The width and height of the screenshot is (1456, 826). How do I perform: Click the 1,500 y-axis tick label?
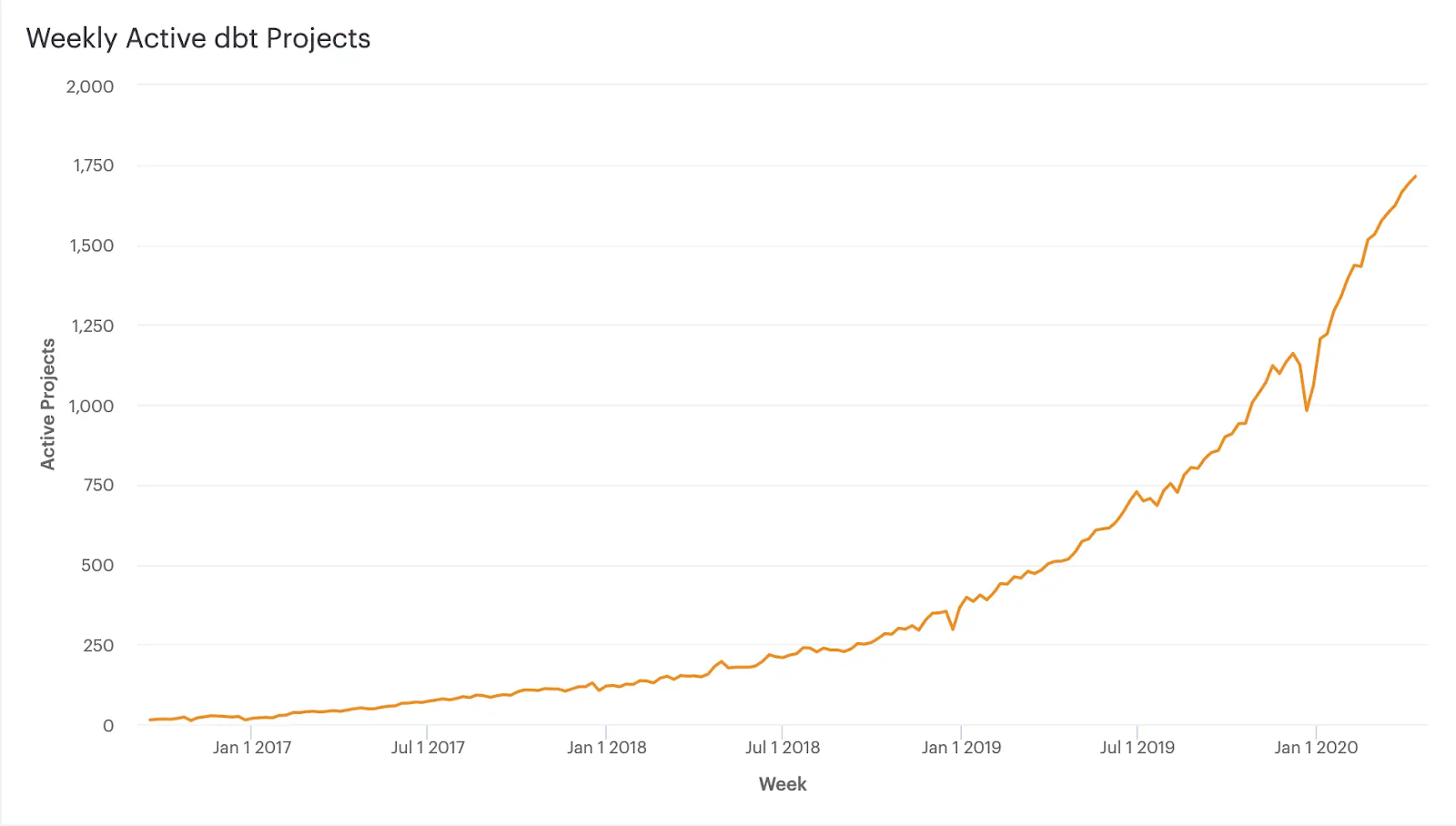[92, 246]
